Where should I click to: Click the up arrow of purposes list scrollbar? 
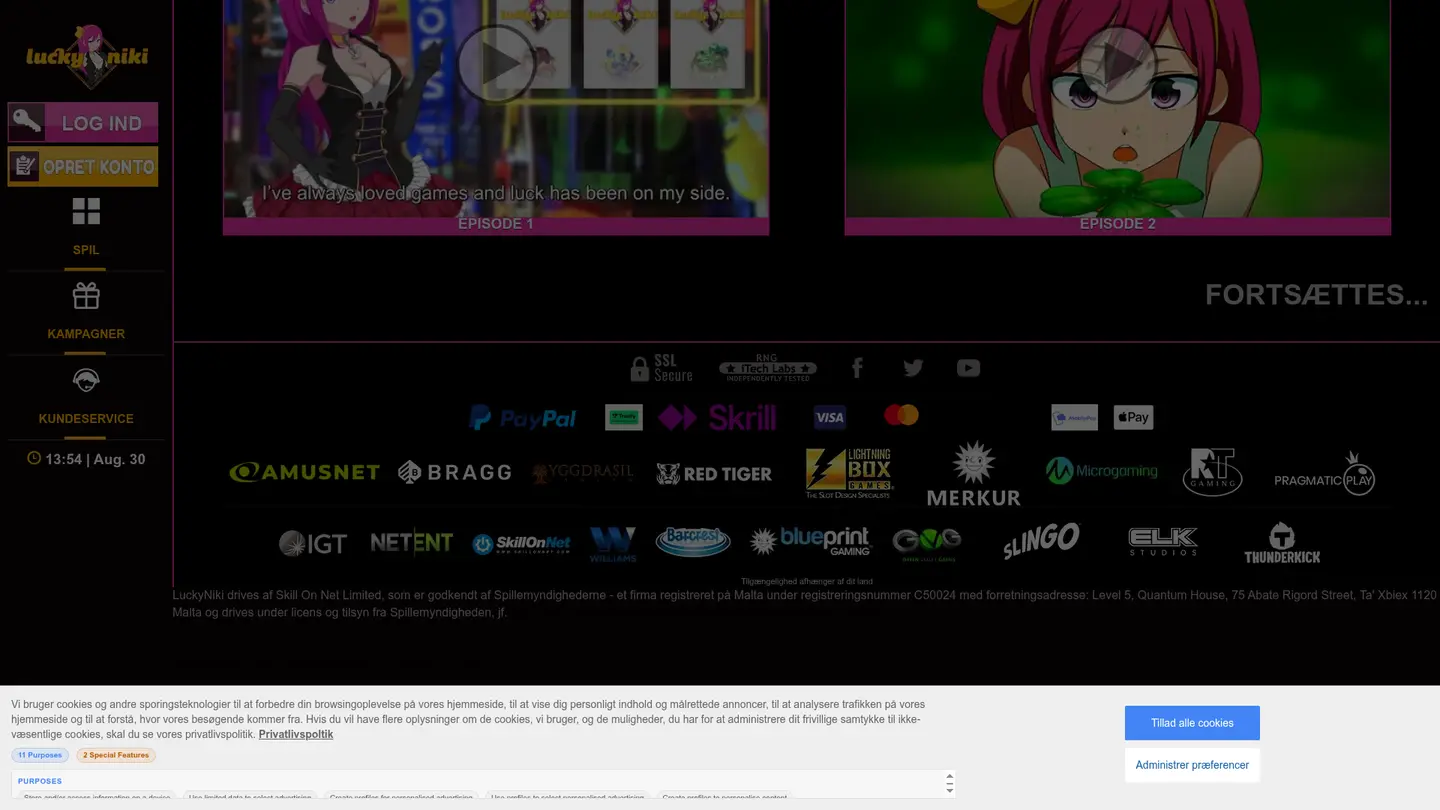point(950,777)
